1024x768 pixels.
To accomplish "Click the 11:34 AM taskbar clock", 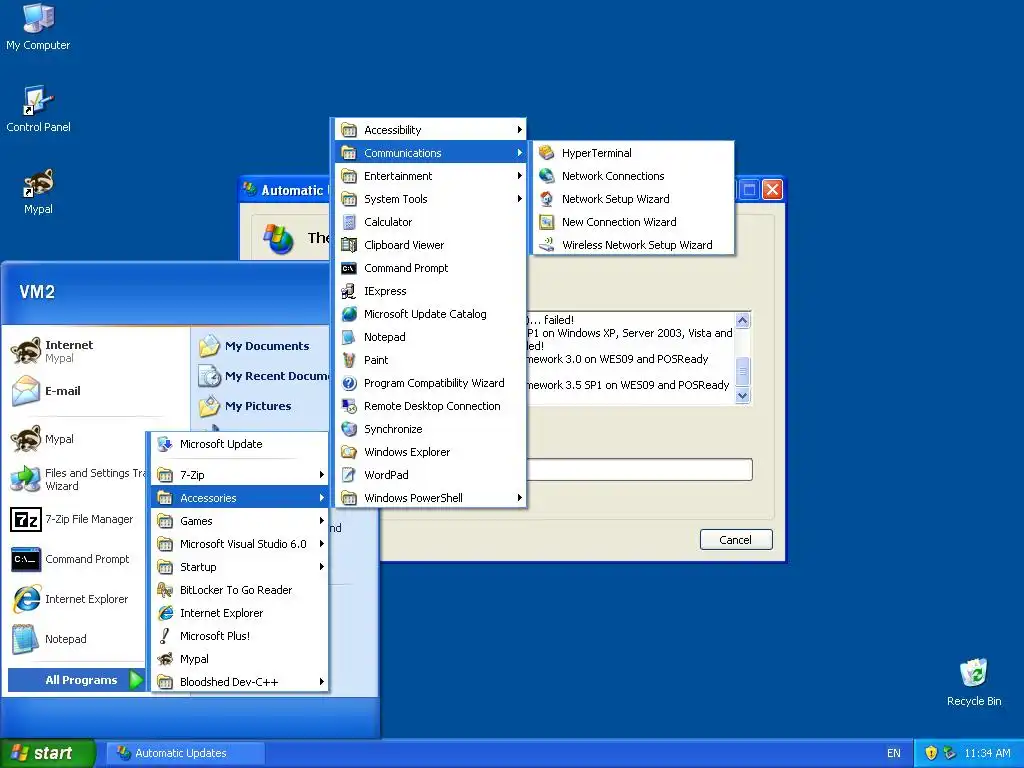I will pyautogui.click(x=987, y=753).
